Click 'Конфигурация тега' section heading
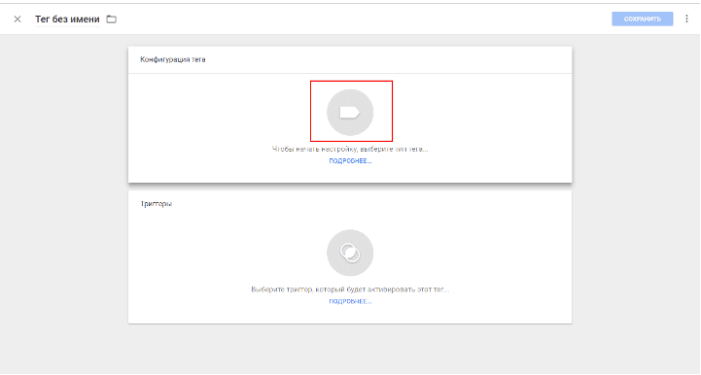Screen dimensions: 701x375 [173, 59]
